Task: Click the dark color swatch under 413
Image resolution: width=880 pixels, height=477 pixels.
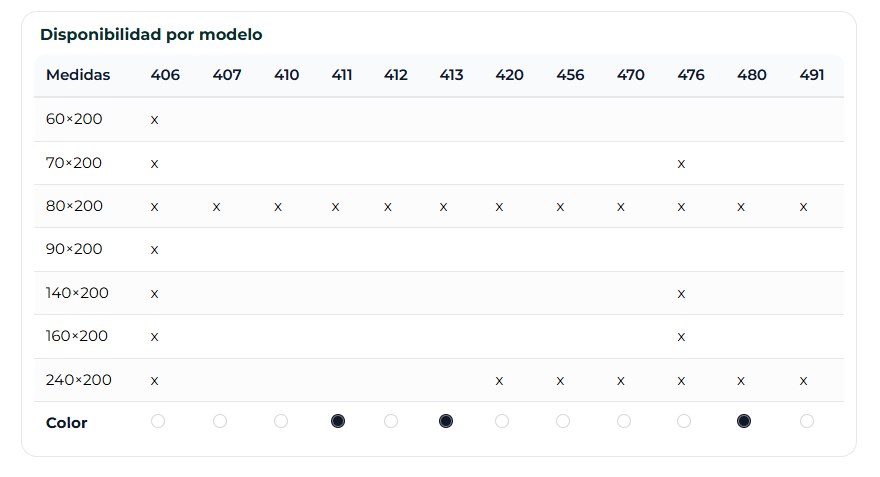Action: pos(446,421)
